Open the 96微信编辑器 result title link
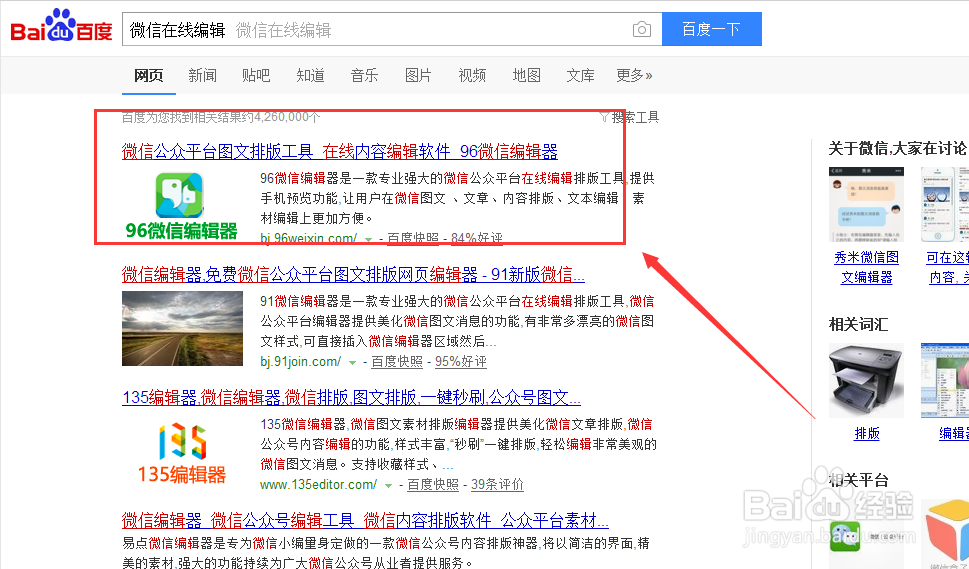Viewport: 969px width, 569px height. point(340,151)
